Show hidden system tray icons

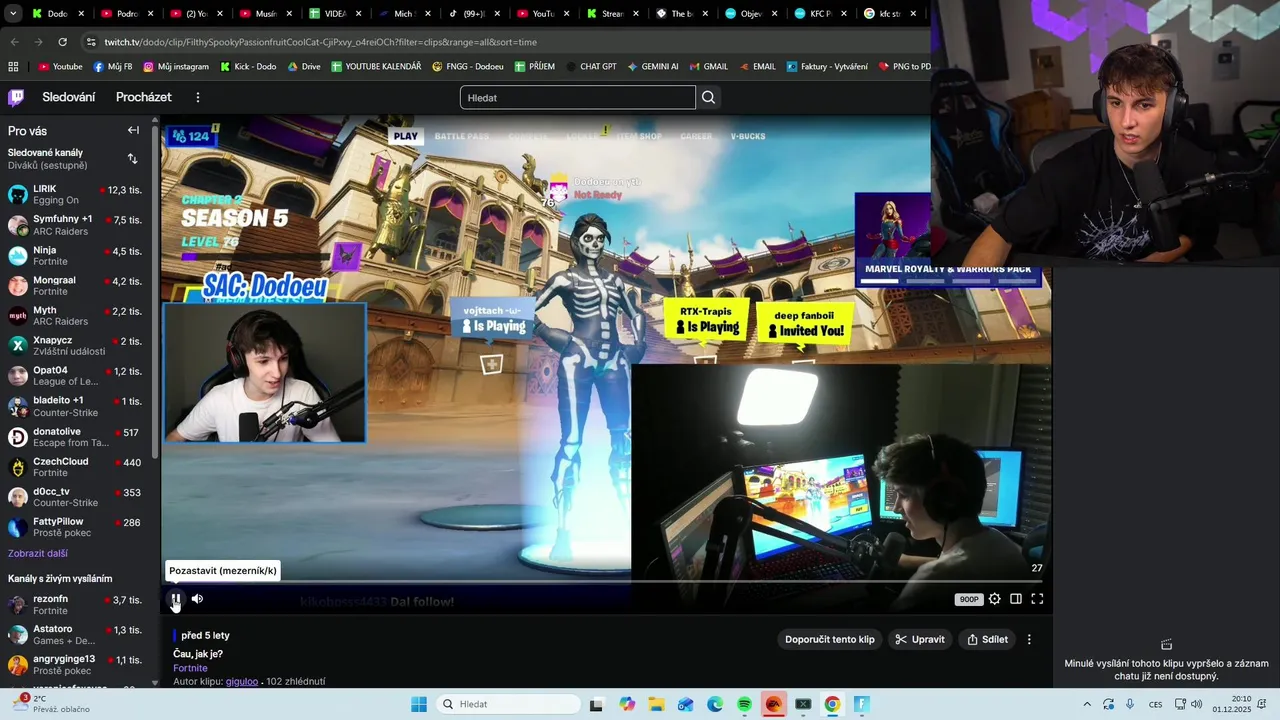1087,704
